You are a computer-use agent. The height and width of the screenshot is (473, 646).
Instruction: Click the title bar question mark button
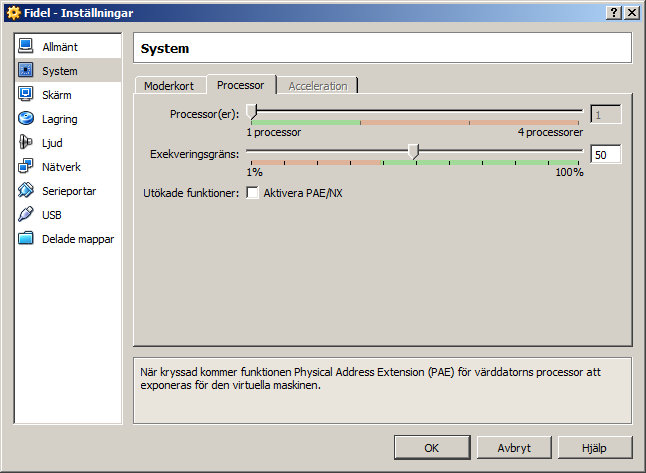click(612, 12)
